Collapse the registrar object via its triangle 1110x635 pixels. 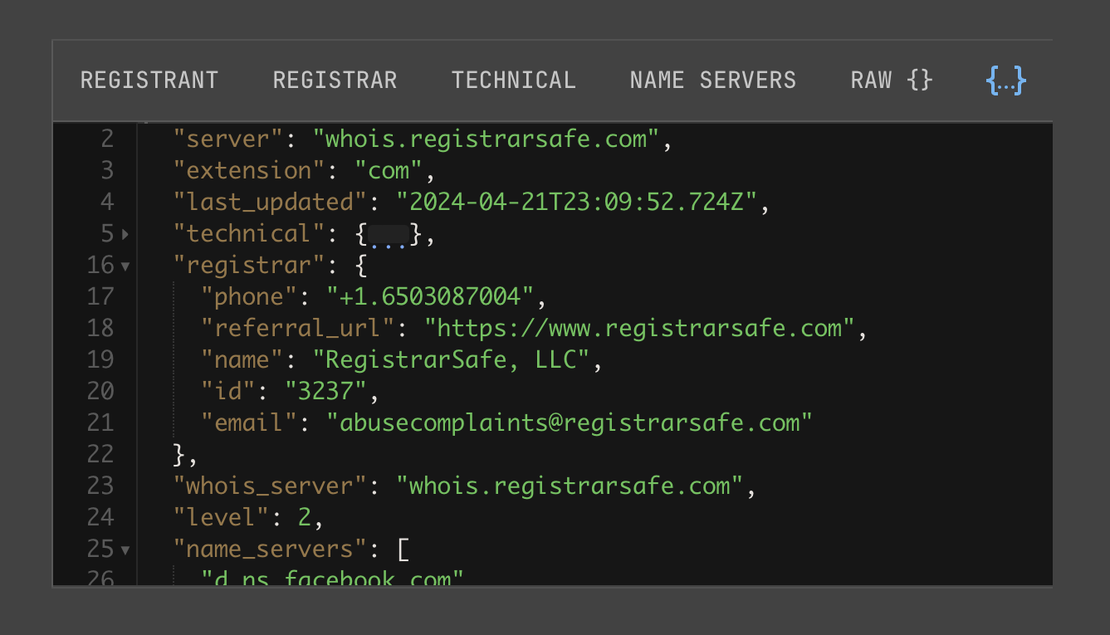pos(126,265)
